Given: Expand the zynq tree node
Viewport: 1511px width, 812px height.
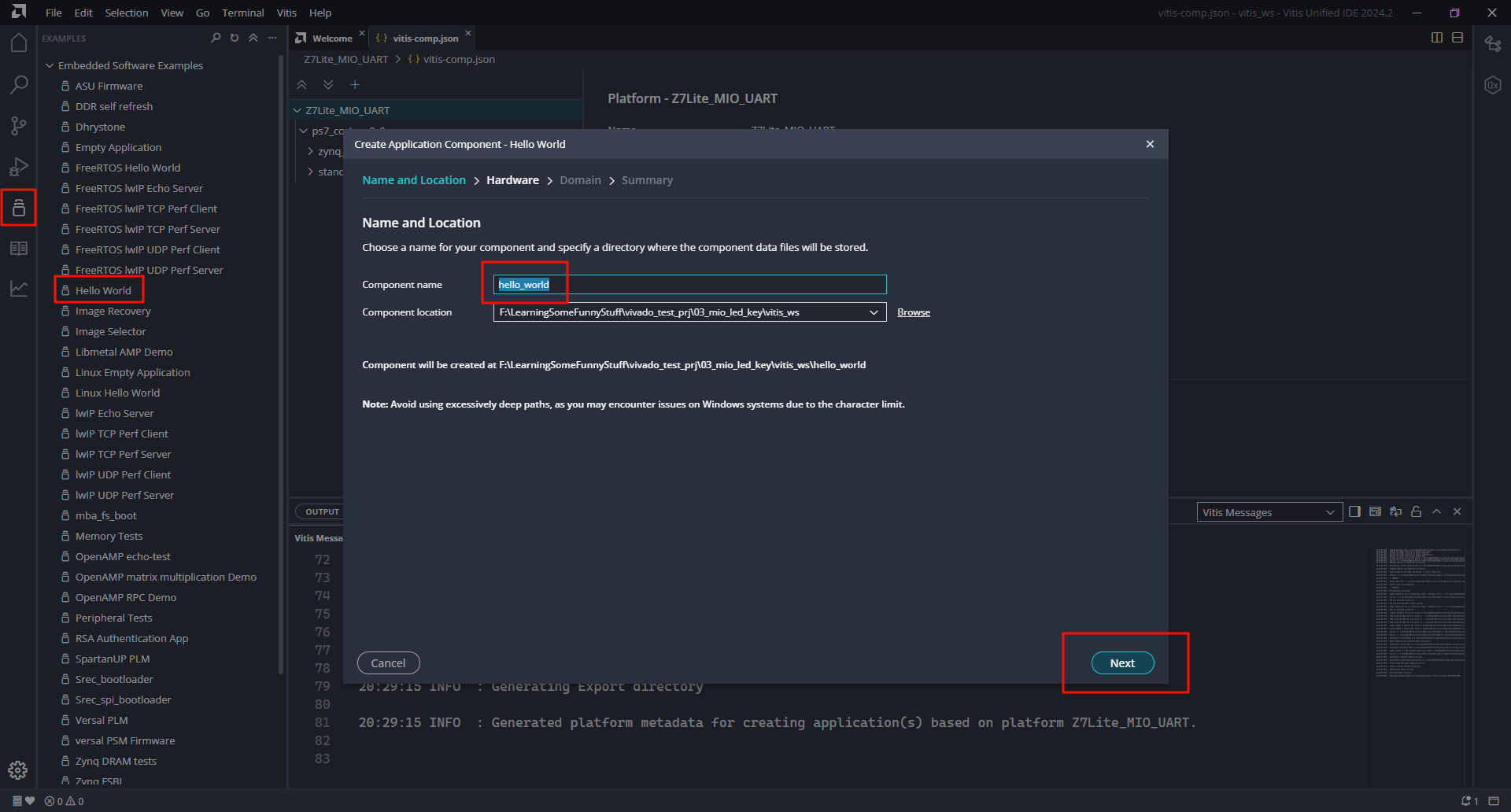Looking at the screenshot, I should pyautogui.click(x=310, y=151).
